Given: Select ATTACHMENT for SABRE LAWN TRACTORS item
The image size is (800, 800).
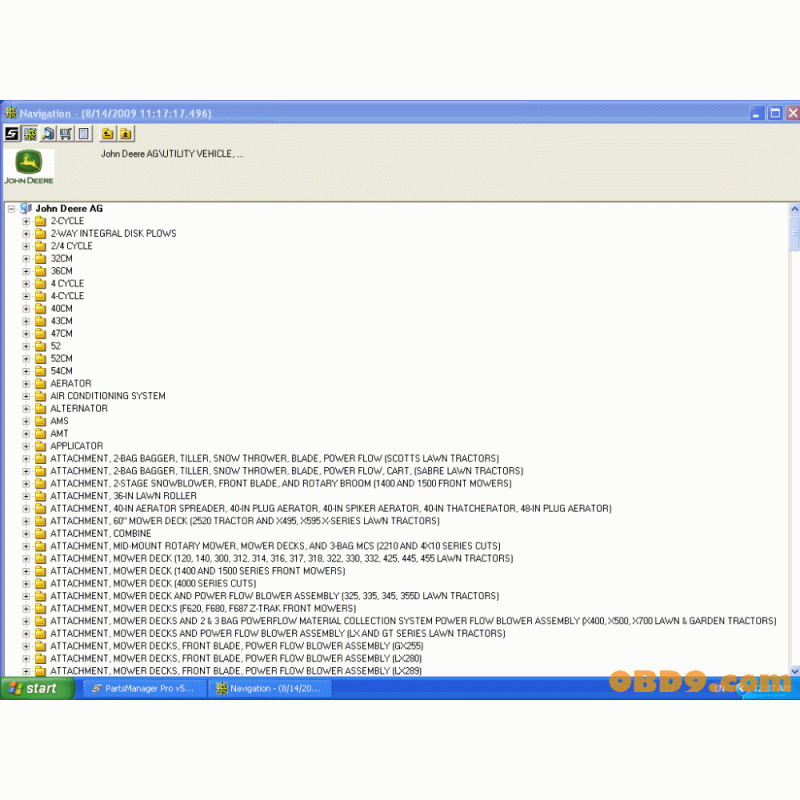Looking at the screenshot, I should coord(287,471).
